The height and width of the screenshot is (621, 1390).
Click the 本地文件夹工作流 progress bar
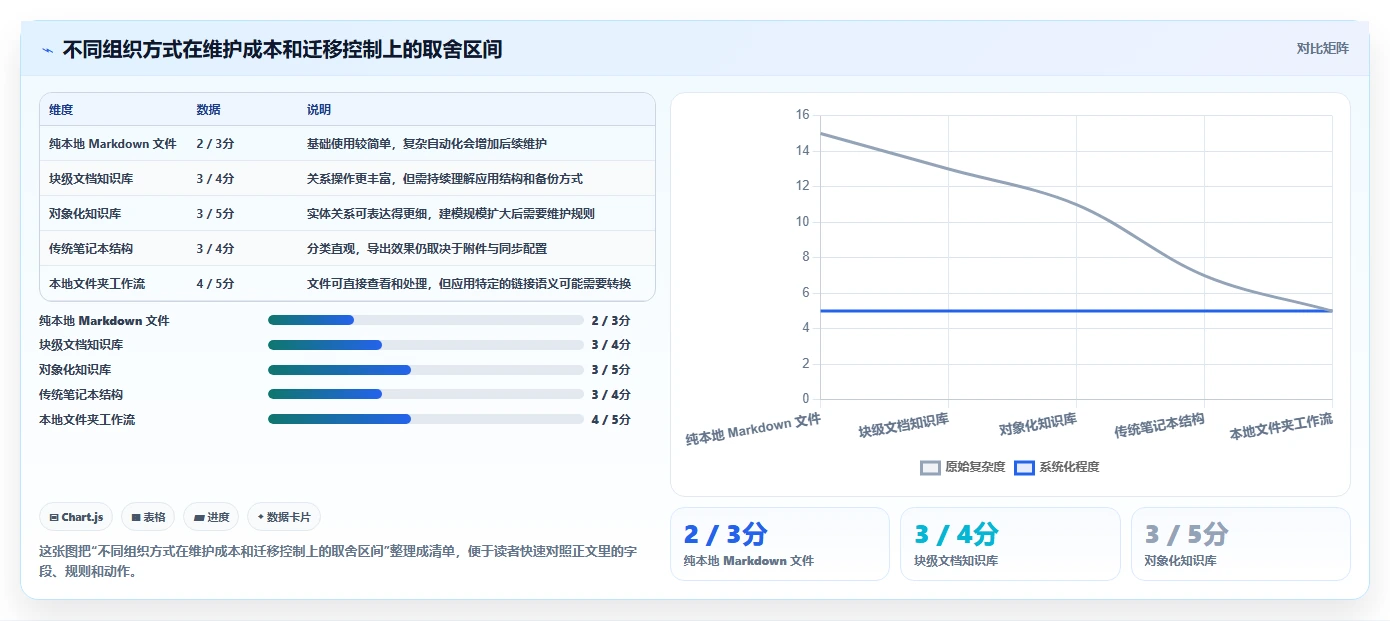coord(425,419)
